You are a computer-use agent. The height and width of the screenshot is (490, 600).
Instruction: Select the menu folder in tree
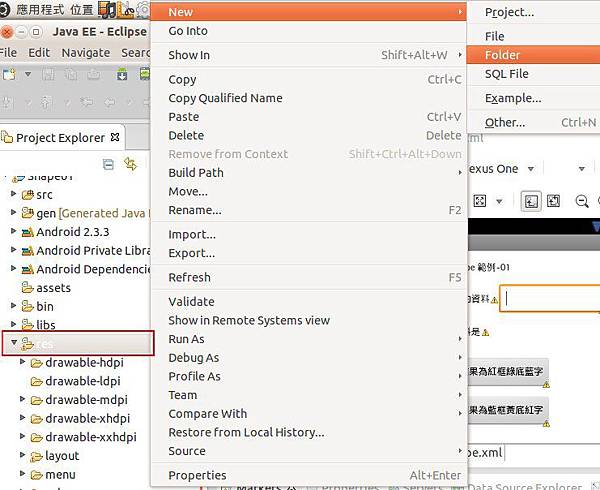coord(53,475)
